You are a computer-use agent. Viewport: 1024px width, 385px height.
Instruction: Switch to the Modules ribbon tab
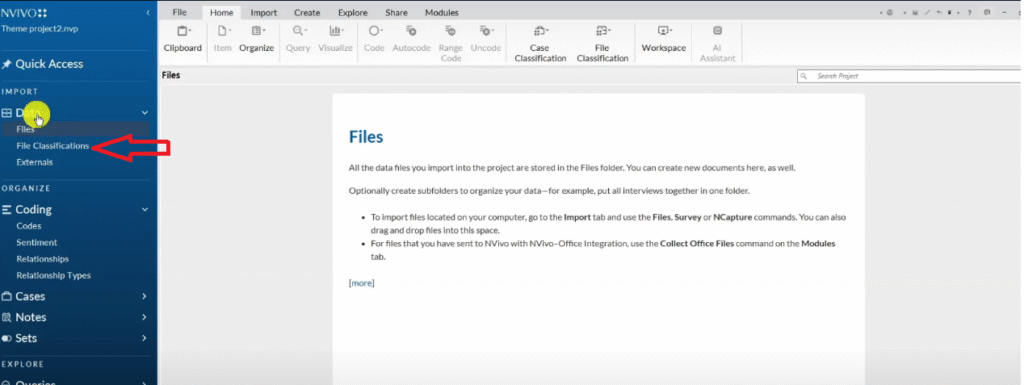coord(441,12)
